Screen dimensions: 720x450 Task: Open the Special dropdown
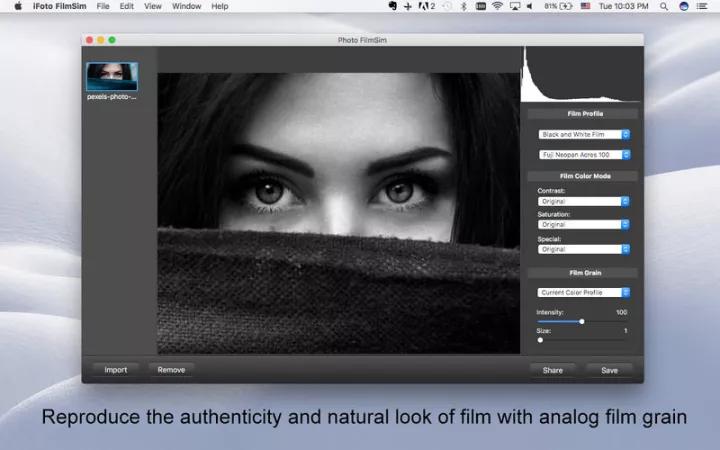[583, 249]
